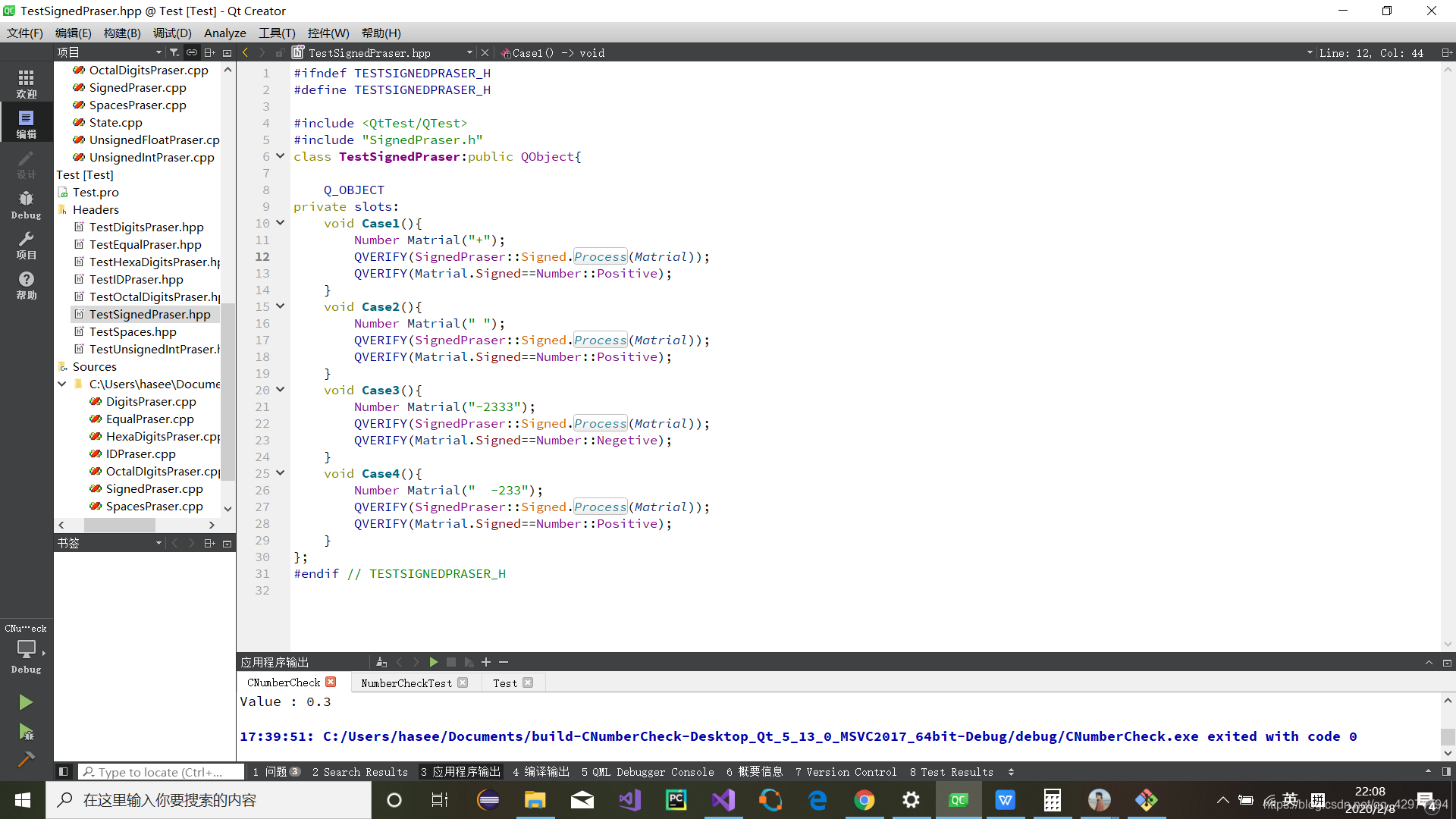1456x819 pixels.
Task: Toggle visibility of CNumberCheck output tab
Action: click(x=331, y=683)
